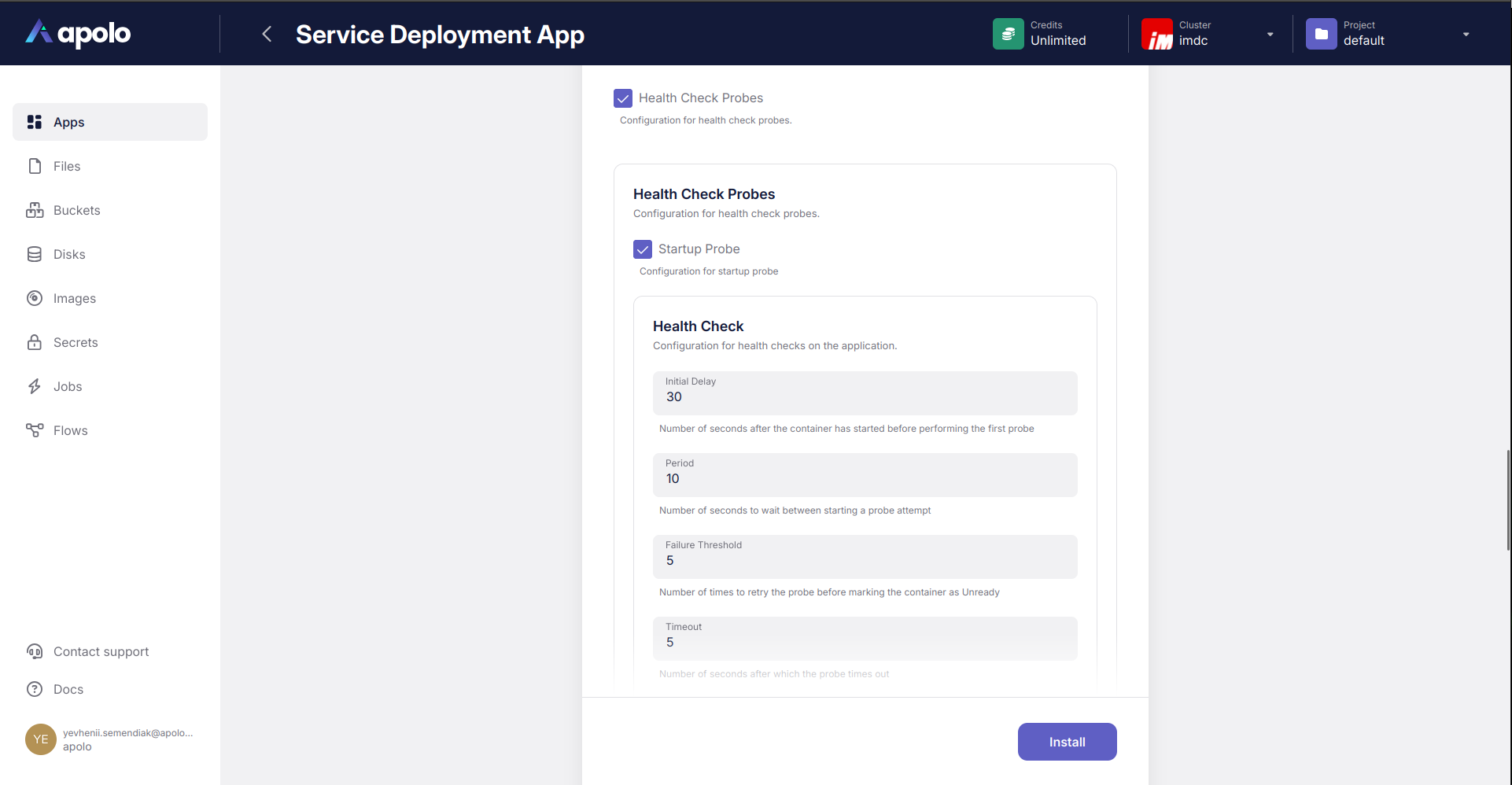Viewport: 1512px width, 785px height.
Task: Click the green Credits coins icon
Action: 1008,34
